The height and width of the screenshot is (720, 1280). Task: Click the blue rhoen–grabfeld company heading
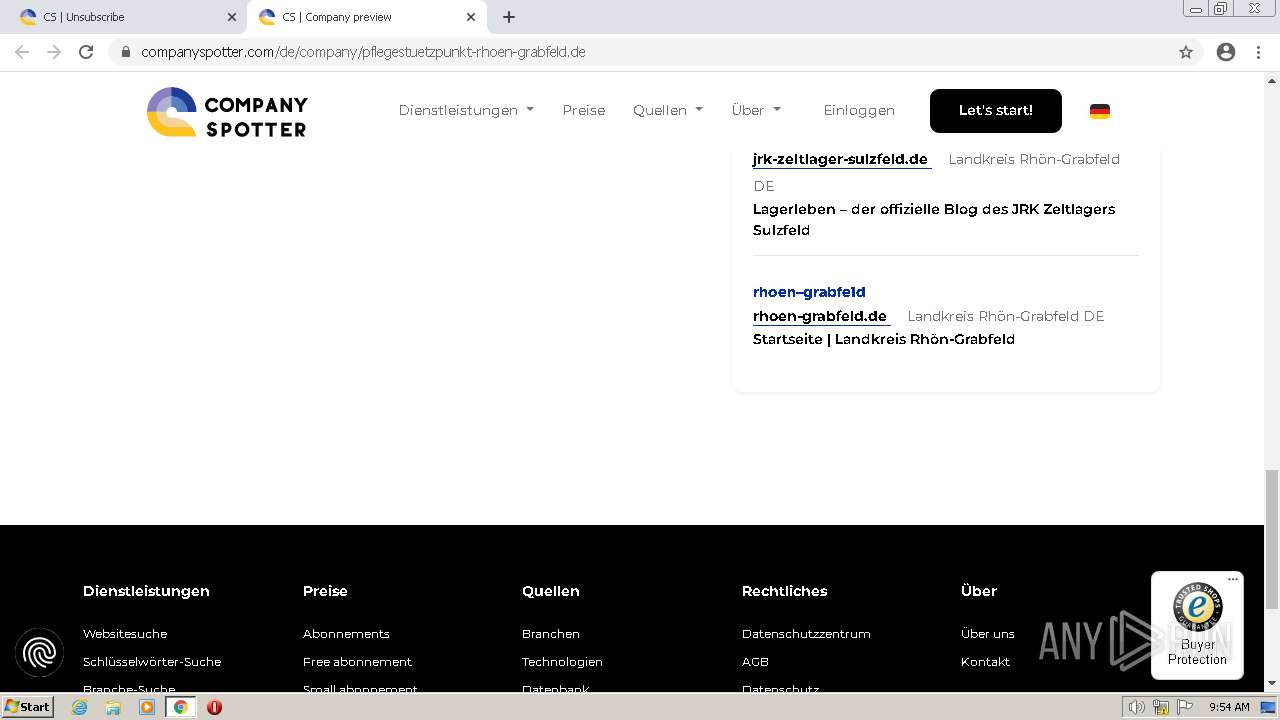click(809, 292)
